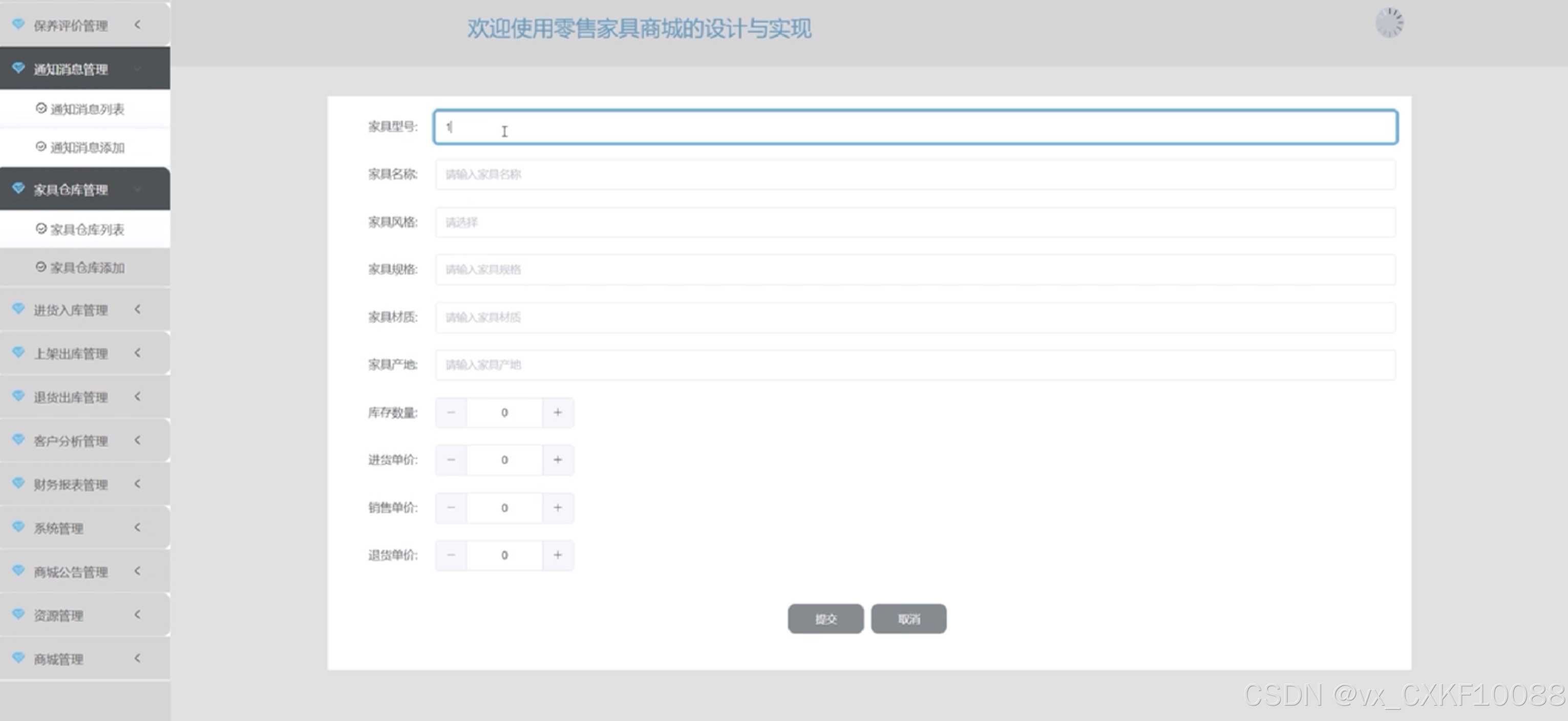Viewport: 1568px width, 721px height.
Task: Expand the 客户分析管理 menu chevron
Action: (x=138, y=440)
